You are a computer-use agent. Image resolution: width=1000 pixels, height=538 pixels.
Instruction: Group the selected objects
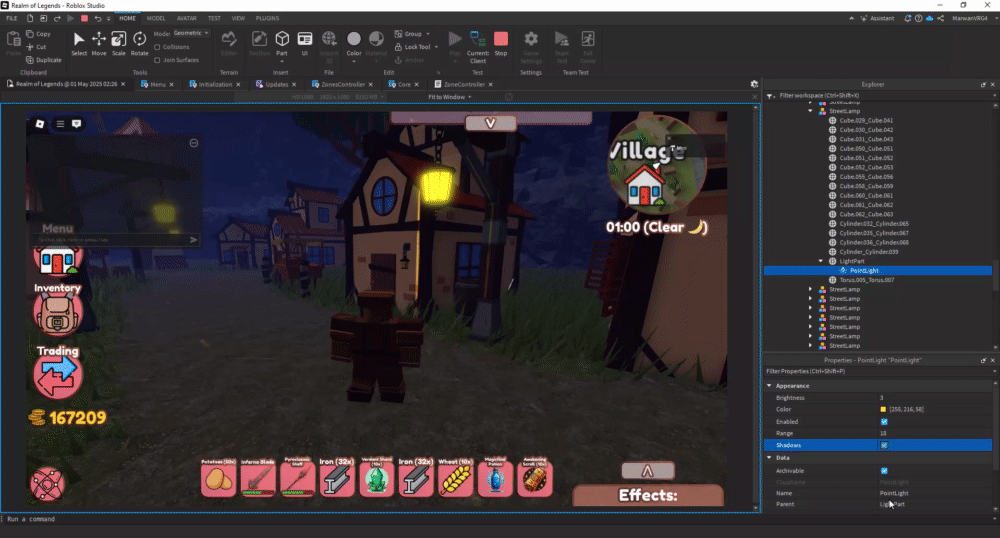(408, 34)
